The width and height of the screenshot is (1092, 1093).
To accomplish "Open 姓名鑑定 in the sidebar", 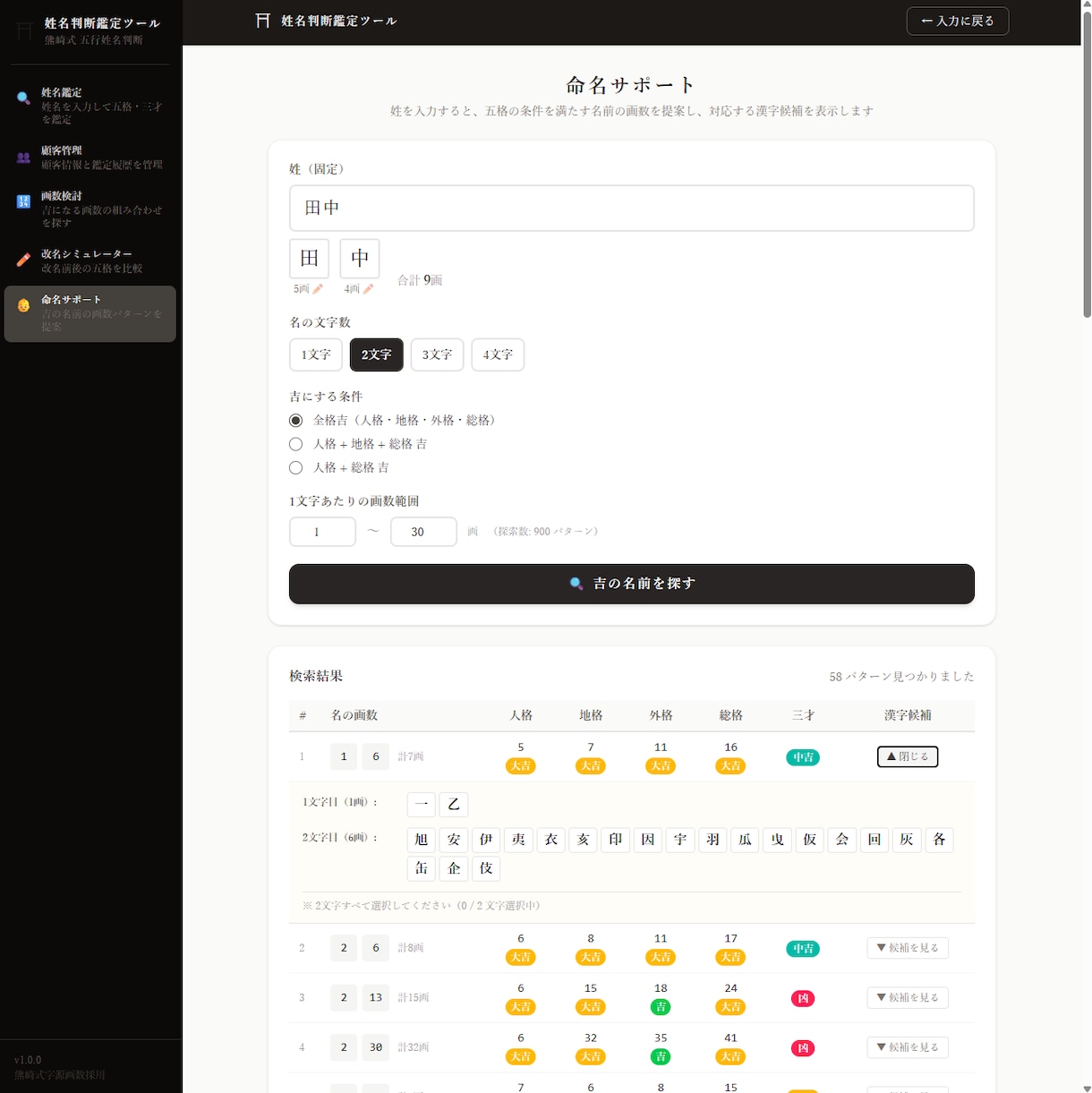I will (90, 106).
